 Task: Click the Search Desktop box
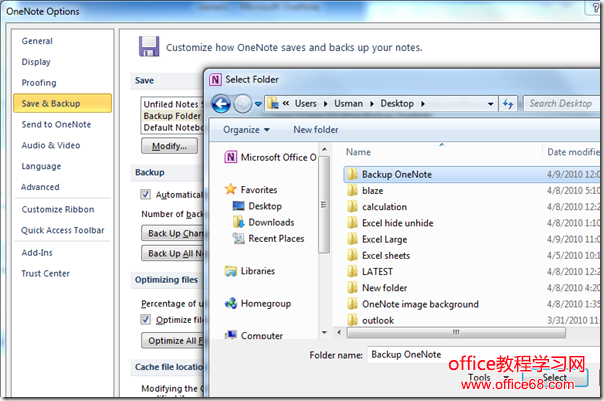(x=562, y=103)
